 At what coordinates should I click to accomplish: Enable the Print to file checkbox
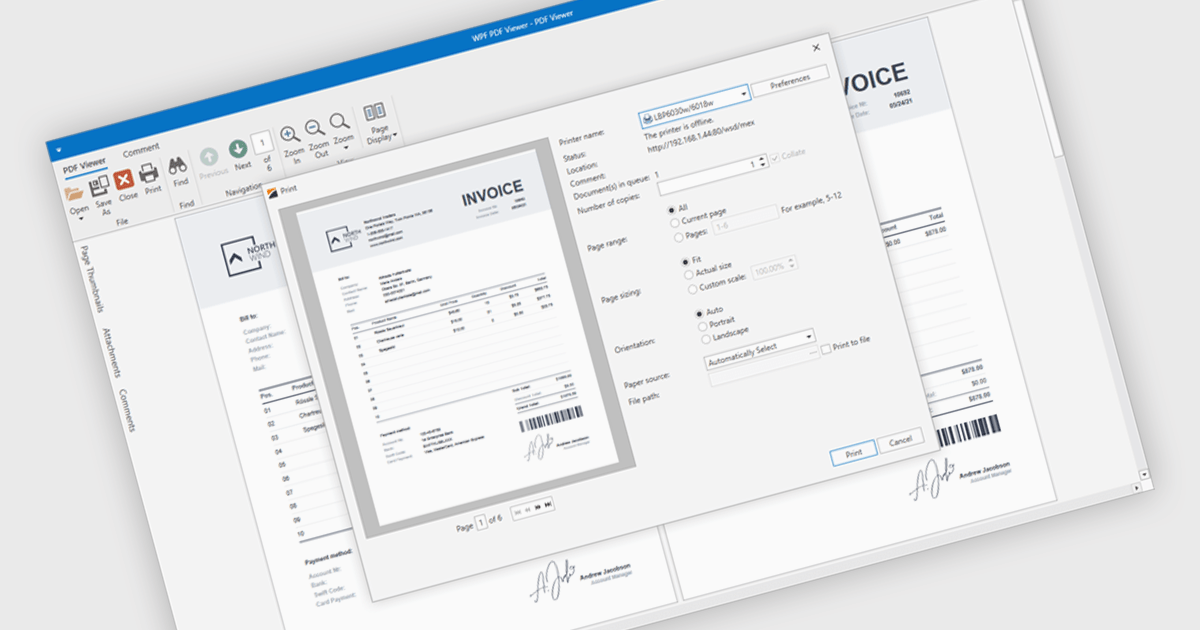825,349
